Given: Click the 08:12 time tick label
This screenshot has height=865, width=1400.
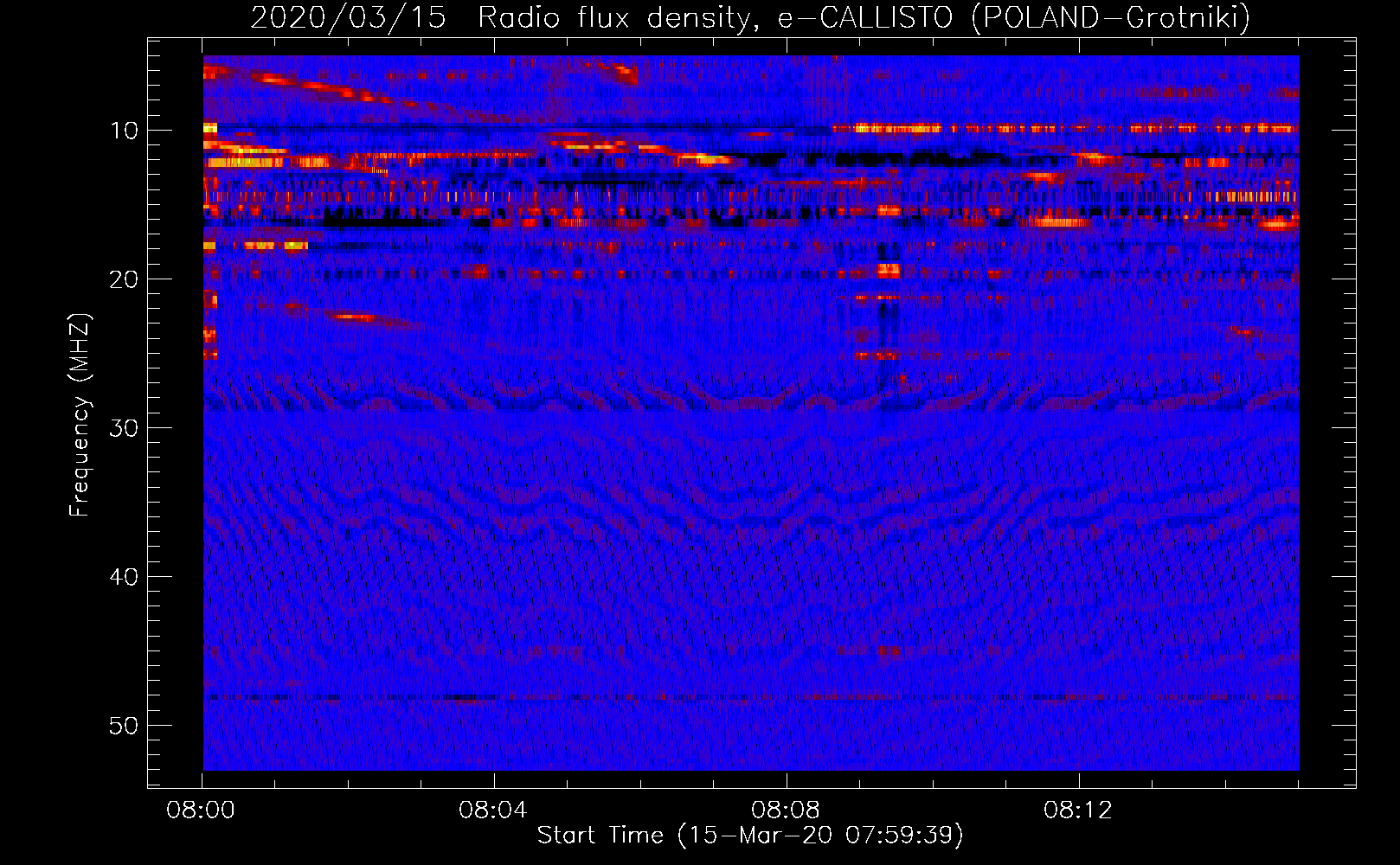Looking at the screenshot, I should click(1078, 811).
